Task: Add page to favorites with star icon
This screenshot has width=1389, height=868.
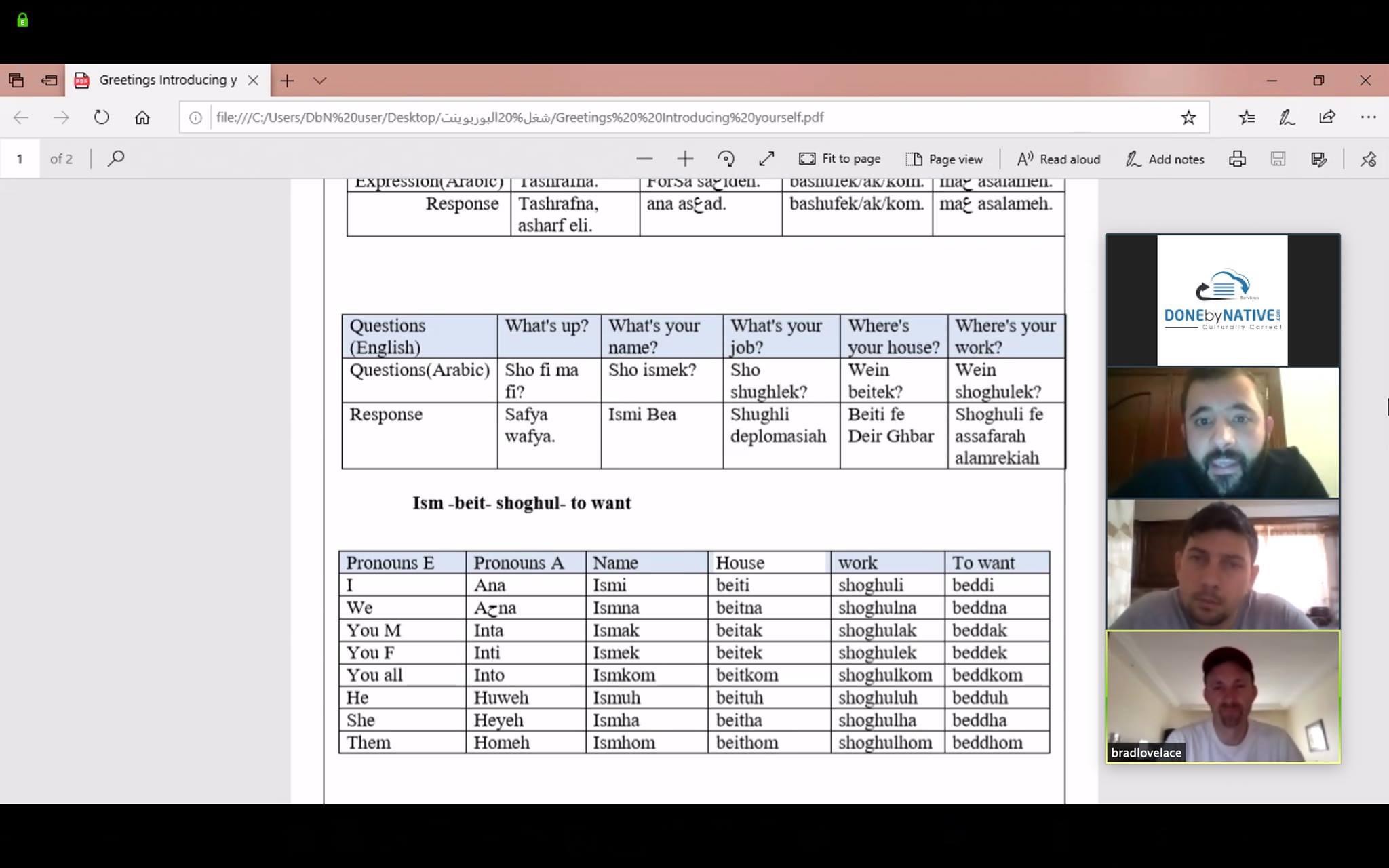Action: (x=1188, y=117)
